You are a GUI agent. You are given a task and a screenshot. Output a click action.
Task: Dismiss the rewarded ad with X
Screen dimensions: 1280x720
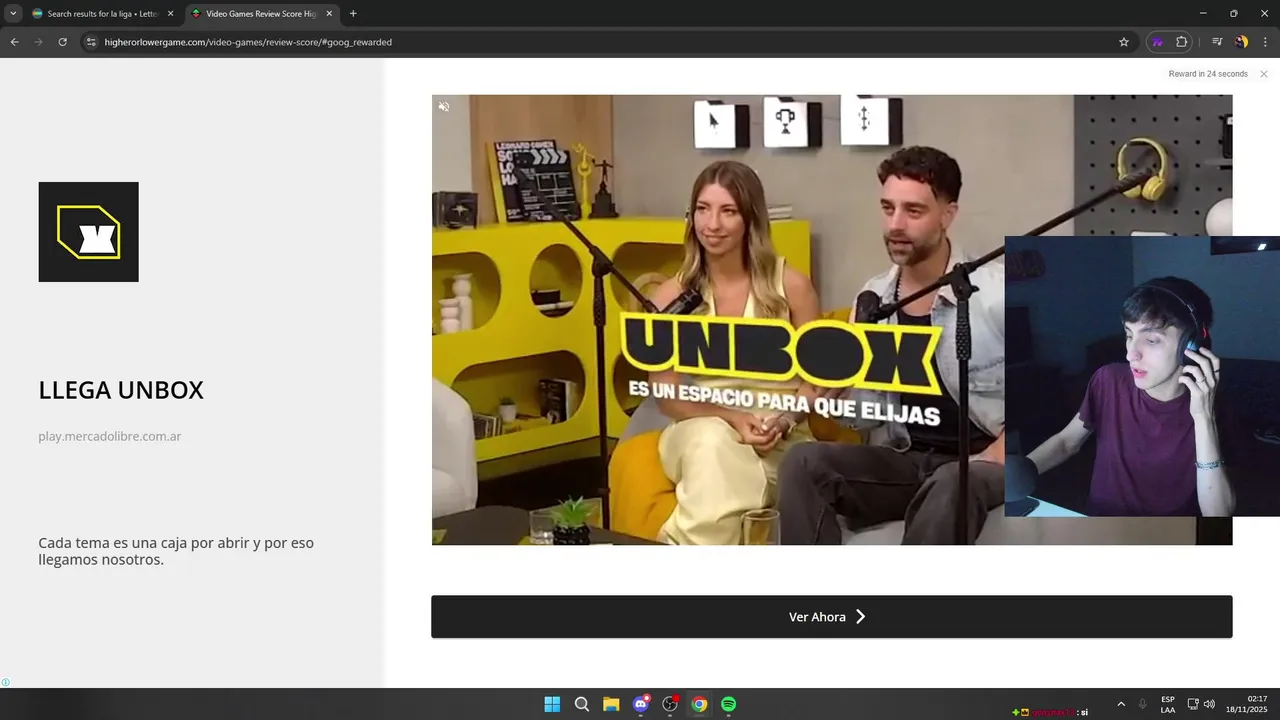[1264, 74]
